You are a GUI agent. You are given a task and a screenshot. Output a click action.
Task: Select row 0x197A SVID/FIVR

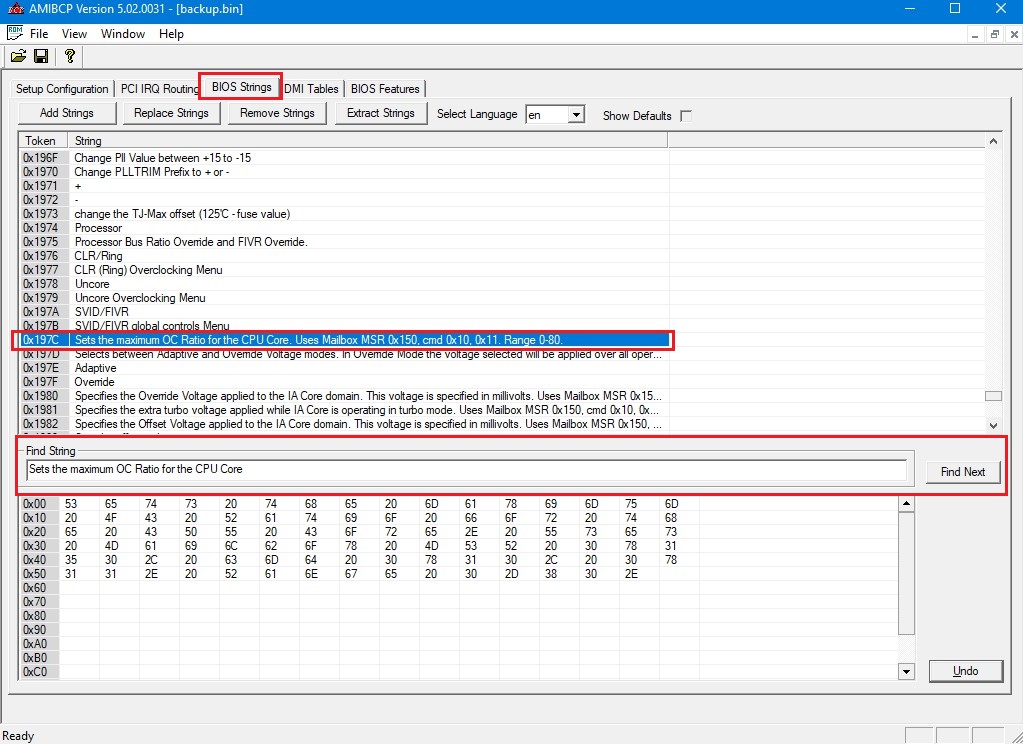tap(344, 312)
